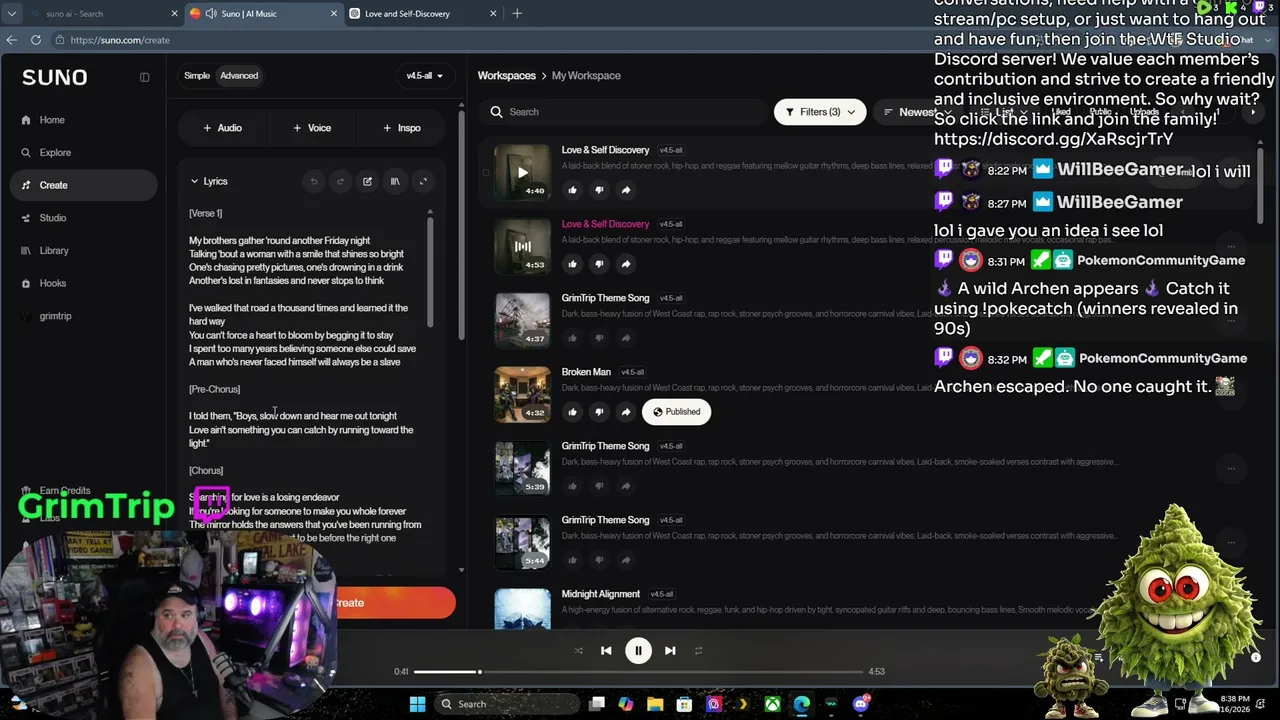Expand the lyrics box to fullscreen
Viewport: 1280px width, 720px height.
pyautogui.click(x=423, y=181)
